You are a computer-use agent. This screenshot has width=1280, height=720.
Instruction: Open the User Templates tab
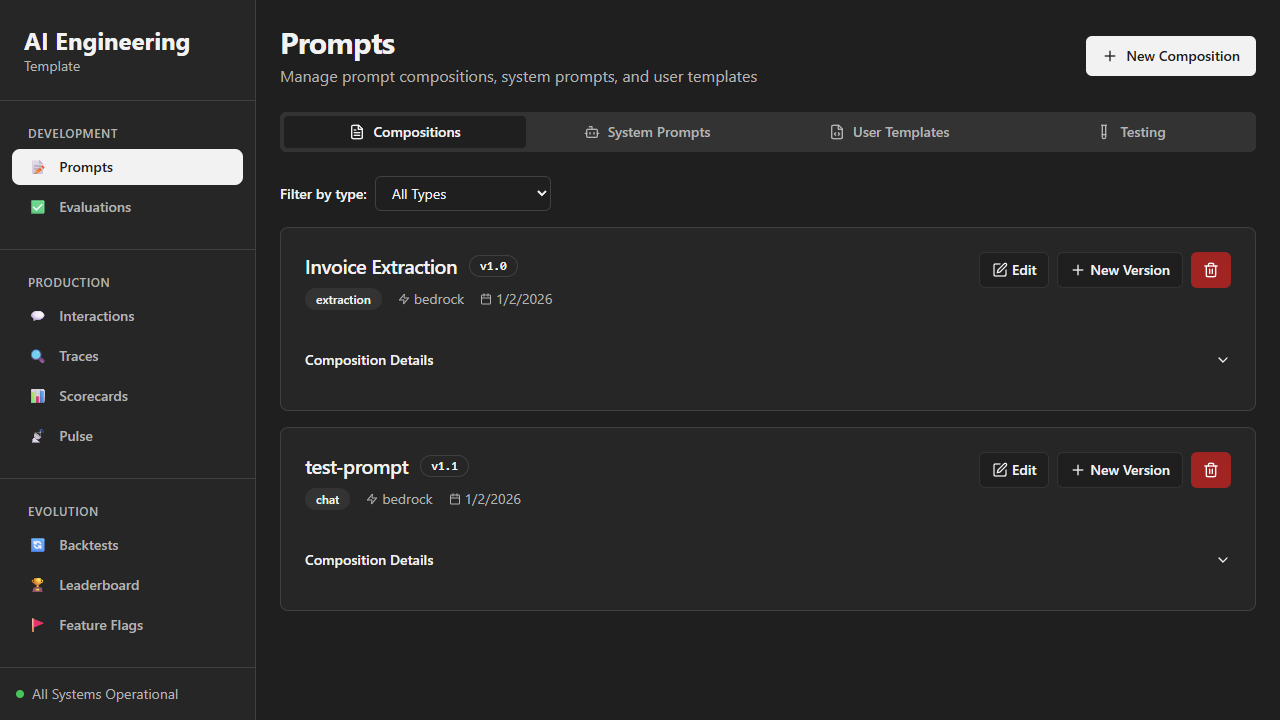[889, 131]
